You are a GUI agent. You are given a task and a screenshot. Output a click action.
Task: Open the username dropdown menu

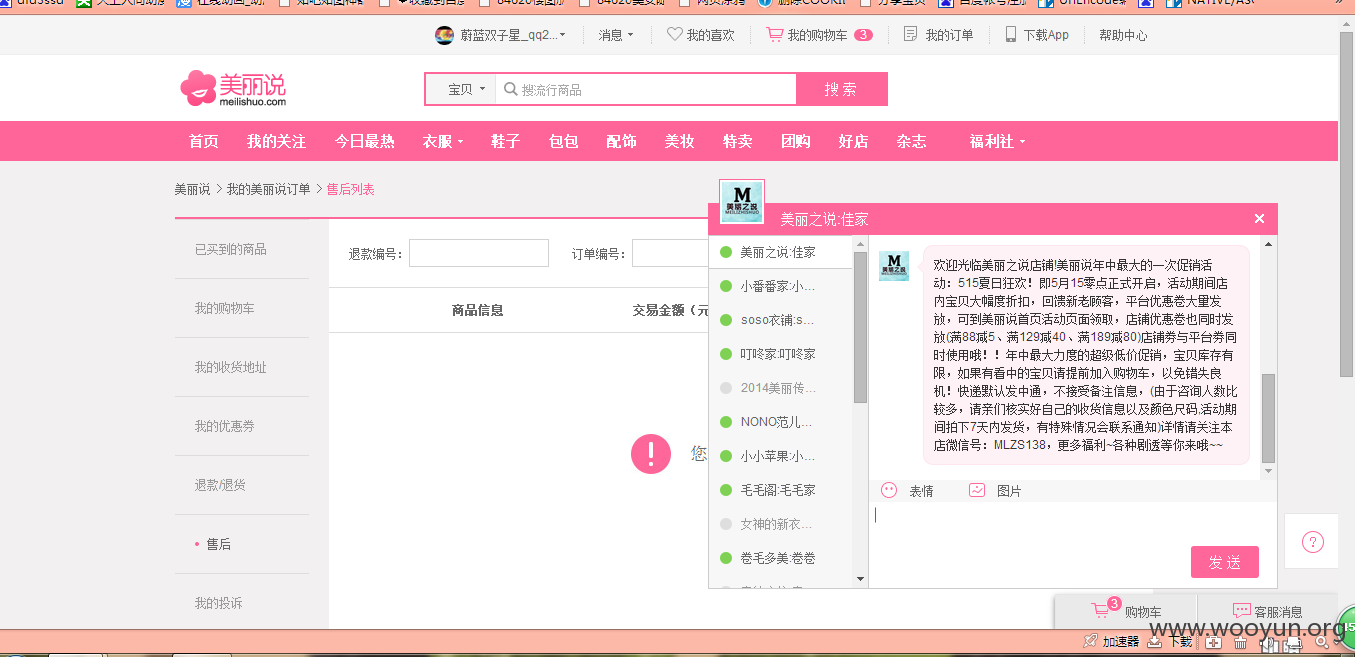coord(513,35)
